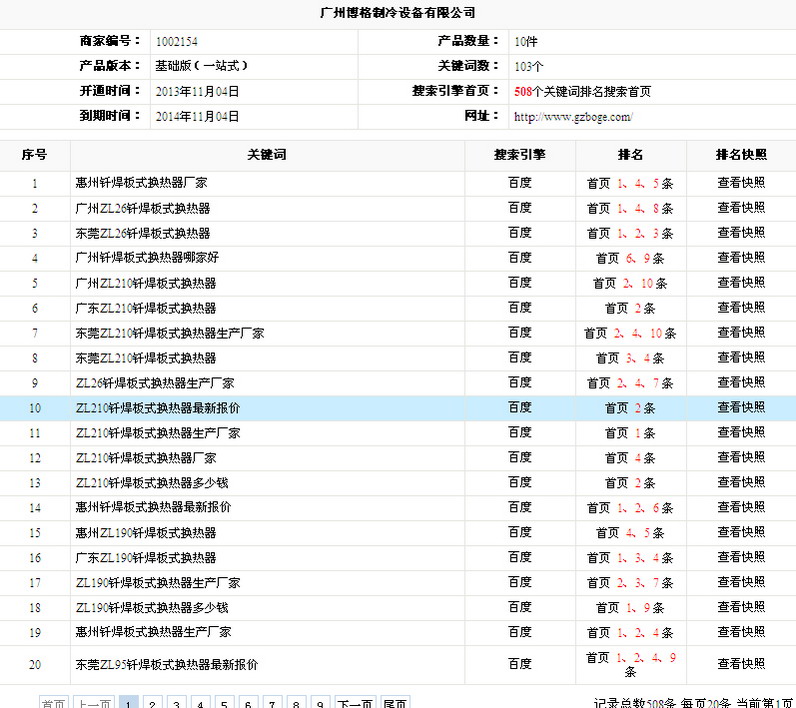Click the 下一页 next page button
Screen dimensions: 796x708
pyautogui.click(x=355, y=703)
